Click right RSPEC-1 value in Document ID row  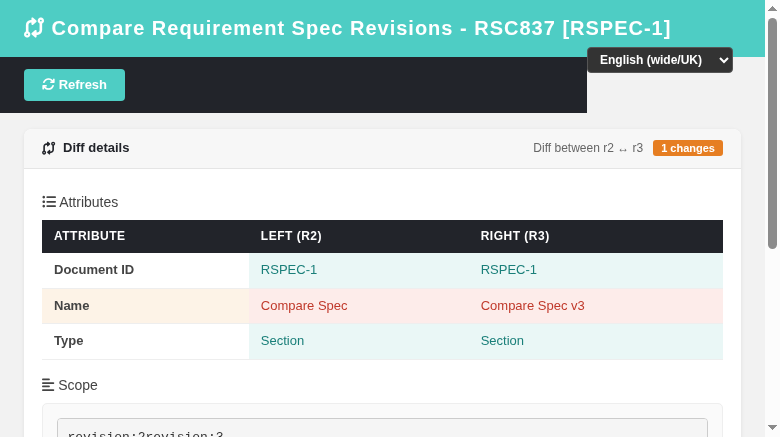tap(508, 270)
